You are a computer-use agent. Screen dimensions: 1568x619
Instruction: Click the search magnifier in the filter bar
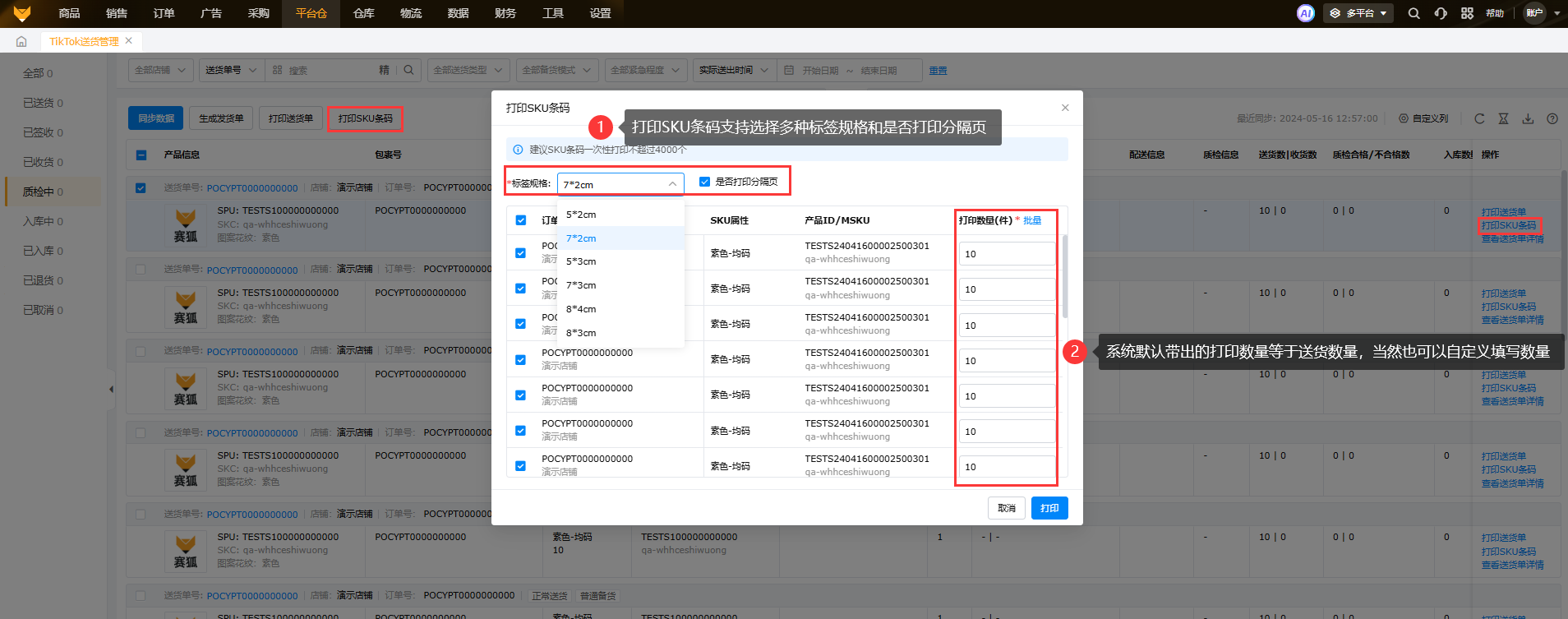coord(408,70)
